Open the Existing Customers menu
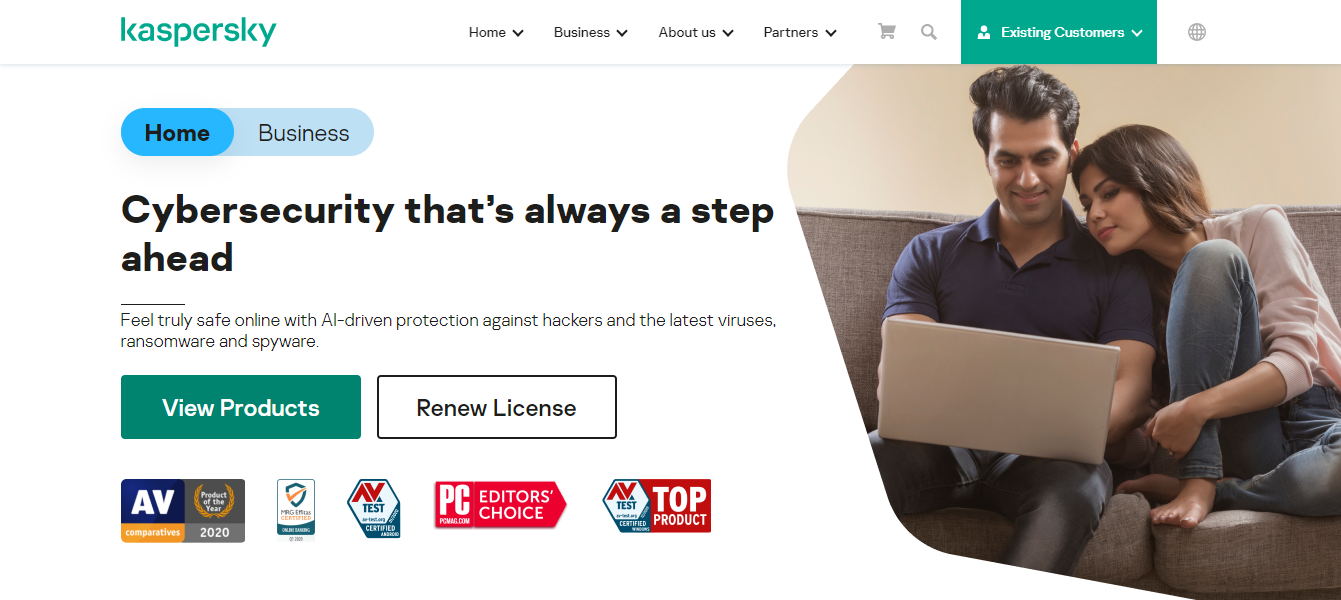 1059,32
